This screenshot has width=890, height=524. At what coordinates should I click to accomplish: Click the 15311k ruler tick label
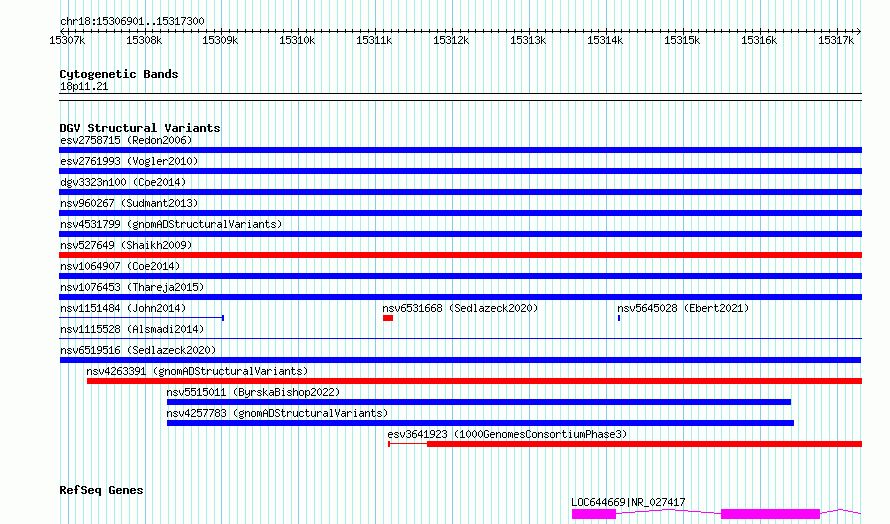(x=374, y=40)
